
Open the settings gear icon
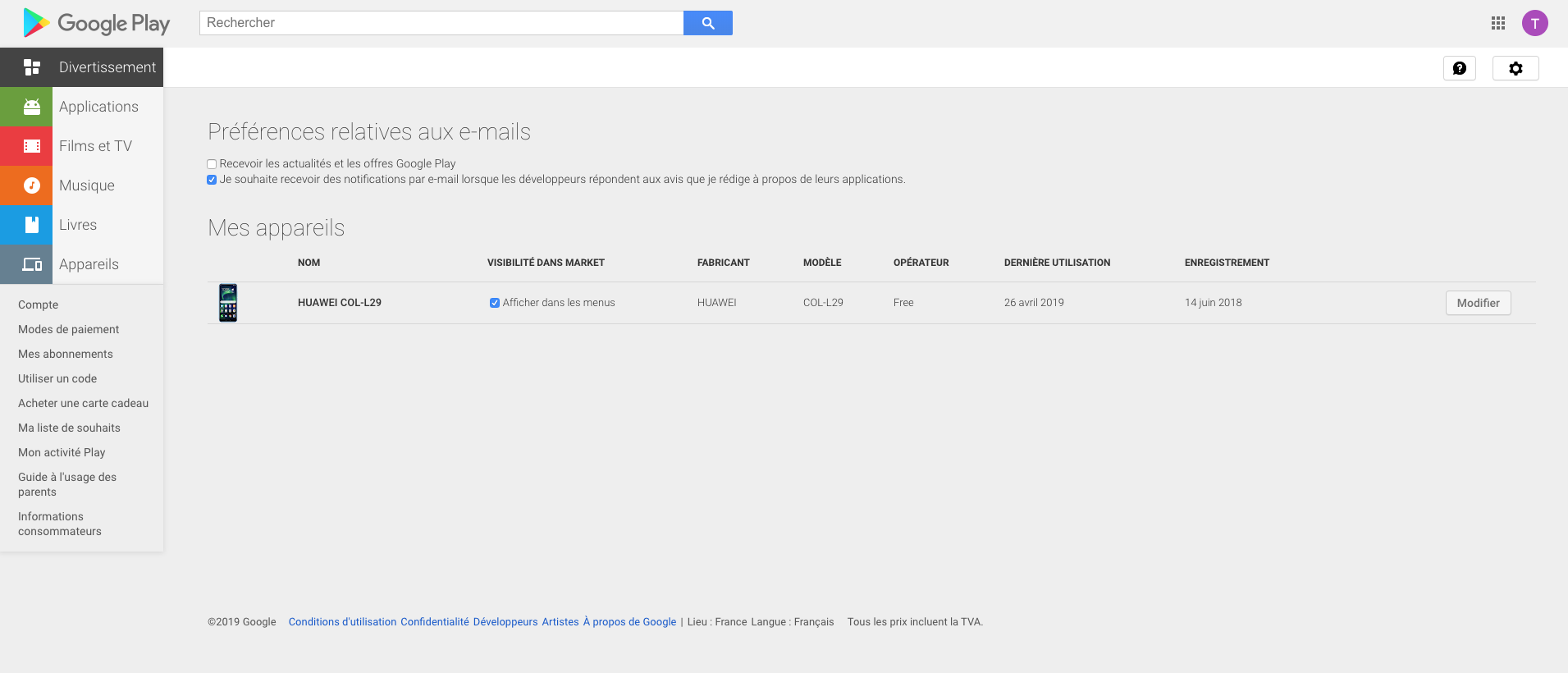click(1515, 68)
